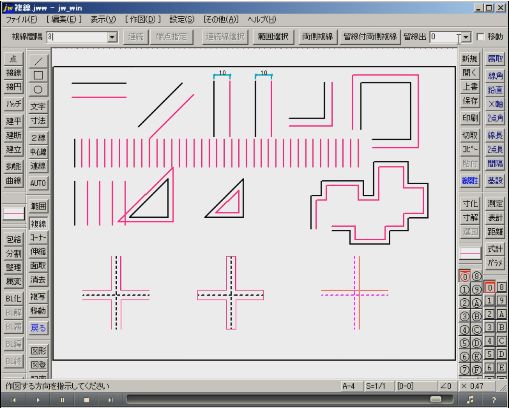Select the line (／) drawing tool
The height and width of the screenshot is (409, 509).
tap(38, 61)
